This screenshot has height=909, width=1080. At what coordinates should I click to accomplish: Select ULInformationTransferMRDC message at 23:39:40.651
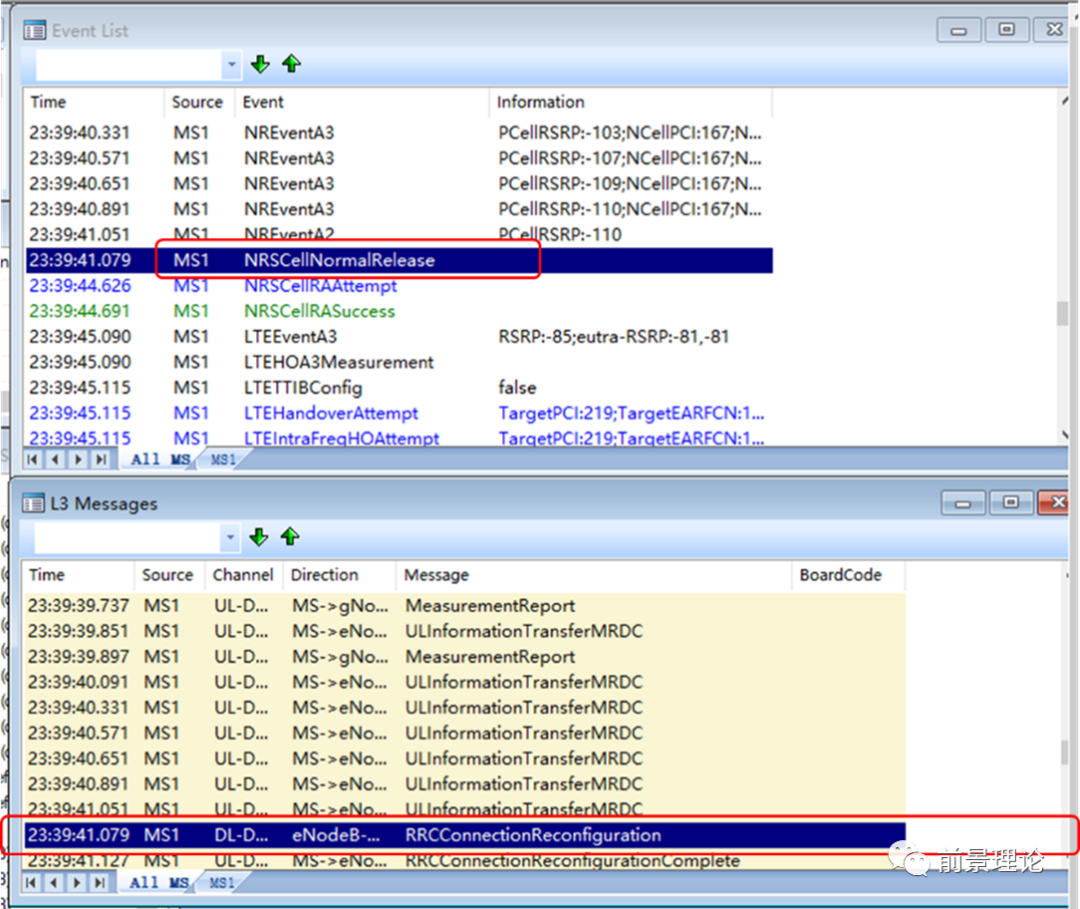(465, 759)
